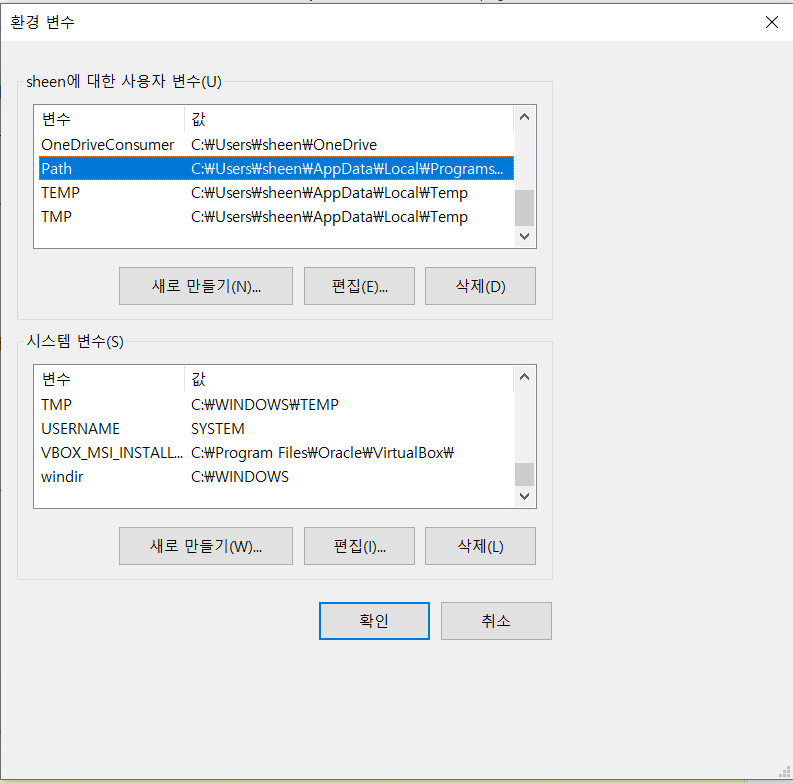Click the resize grip in dialog corner

click(784, 772)
